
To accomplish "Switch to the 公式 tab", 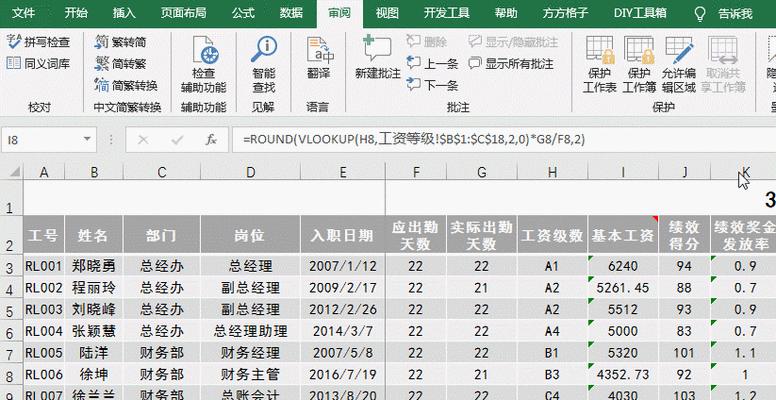I will pos(243,13).
